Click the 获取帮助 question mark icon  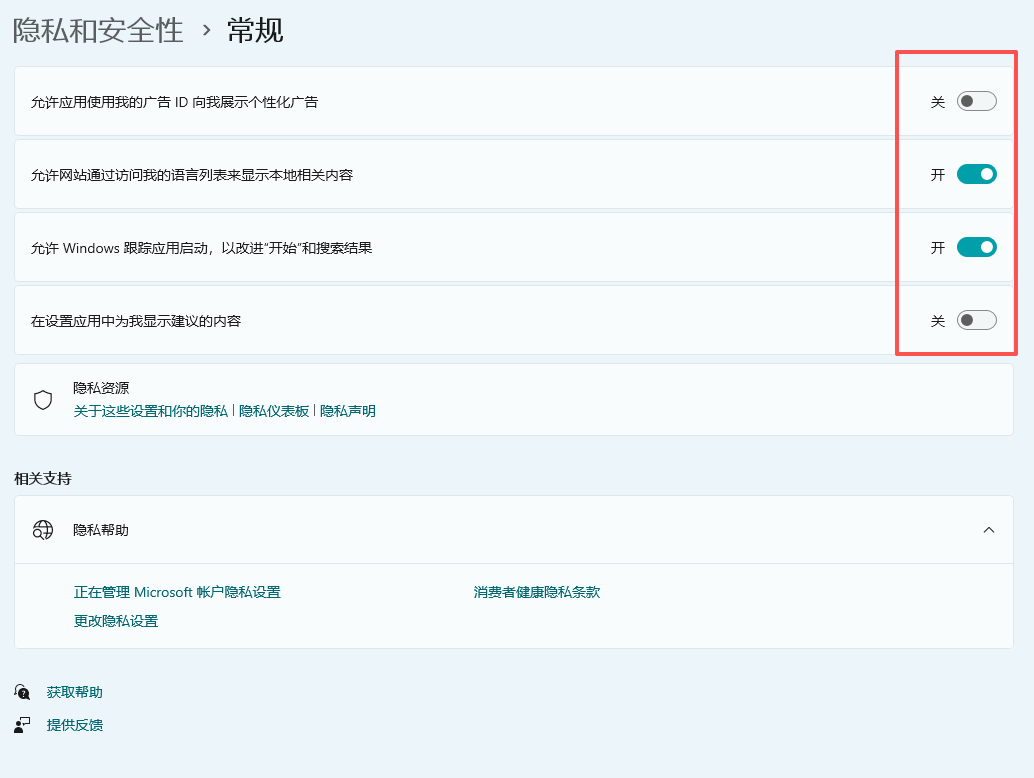point(22,691)
